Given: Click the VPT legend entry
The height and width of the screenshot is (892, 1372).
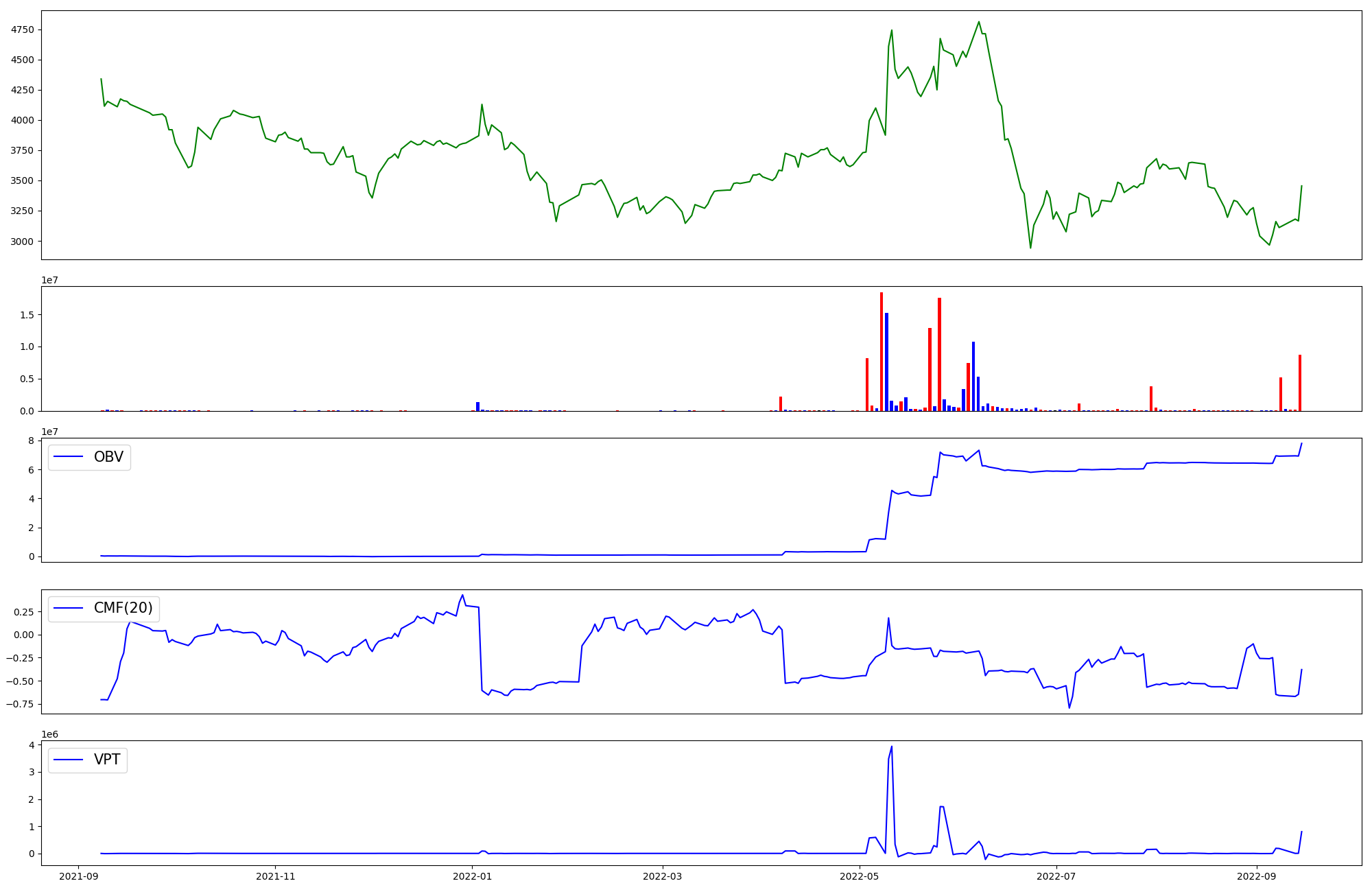Looking at the screenshot, I should tap(107, 760).
